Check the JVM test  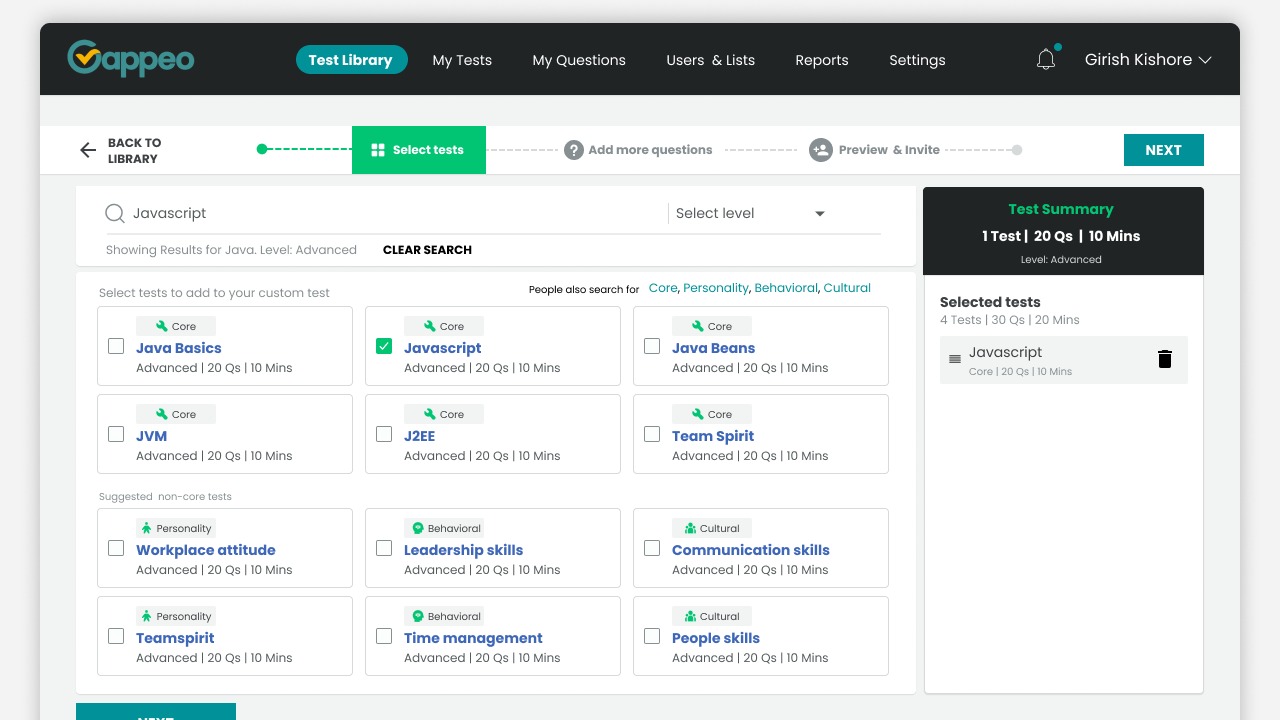pyautogui.click(x=116, y=434)
